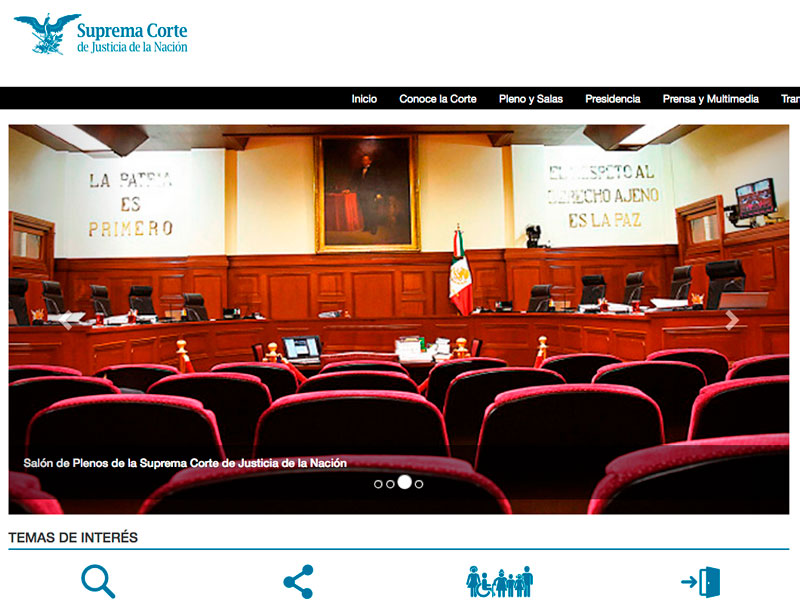Open Prensa y Multimedia menu
Viewport: 800px width, 600px height.
pyautogui.click(x=711, y=99)
